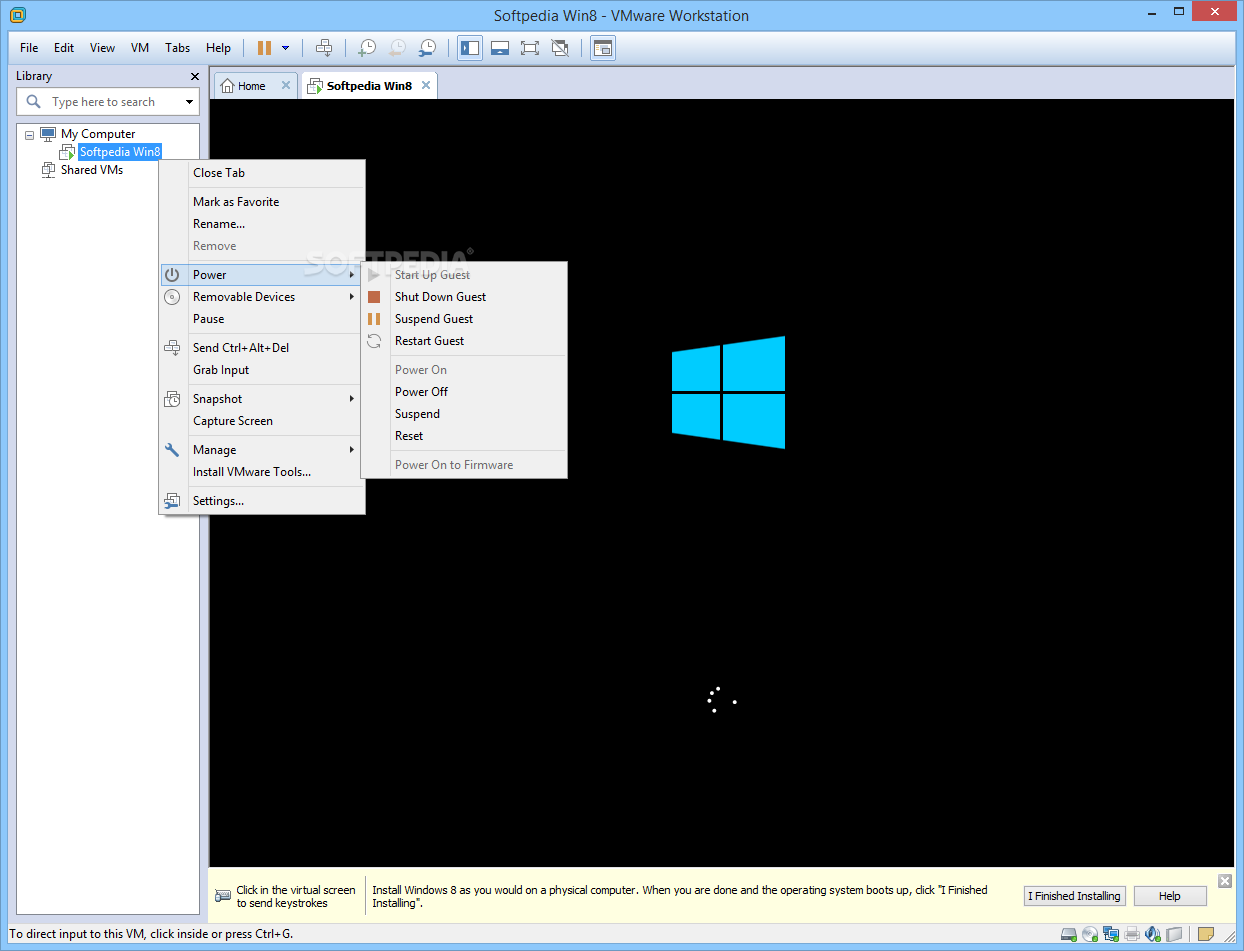Toggle Unity mode in the toolbar
1244x951 pixels.
(560, 47)
